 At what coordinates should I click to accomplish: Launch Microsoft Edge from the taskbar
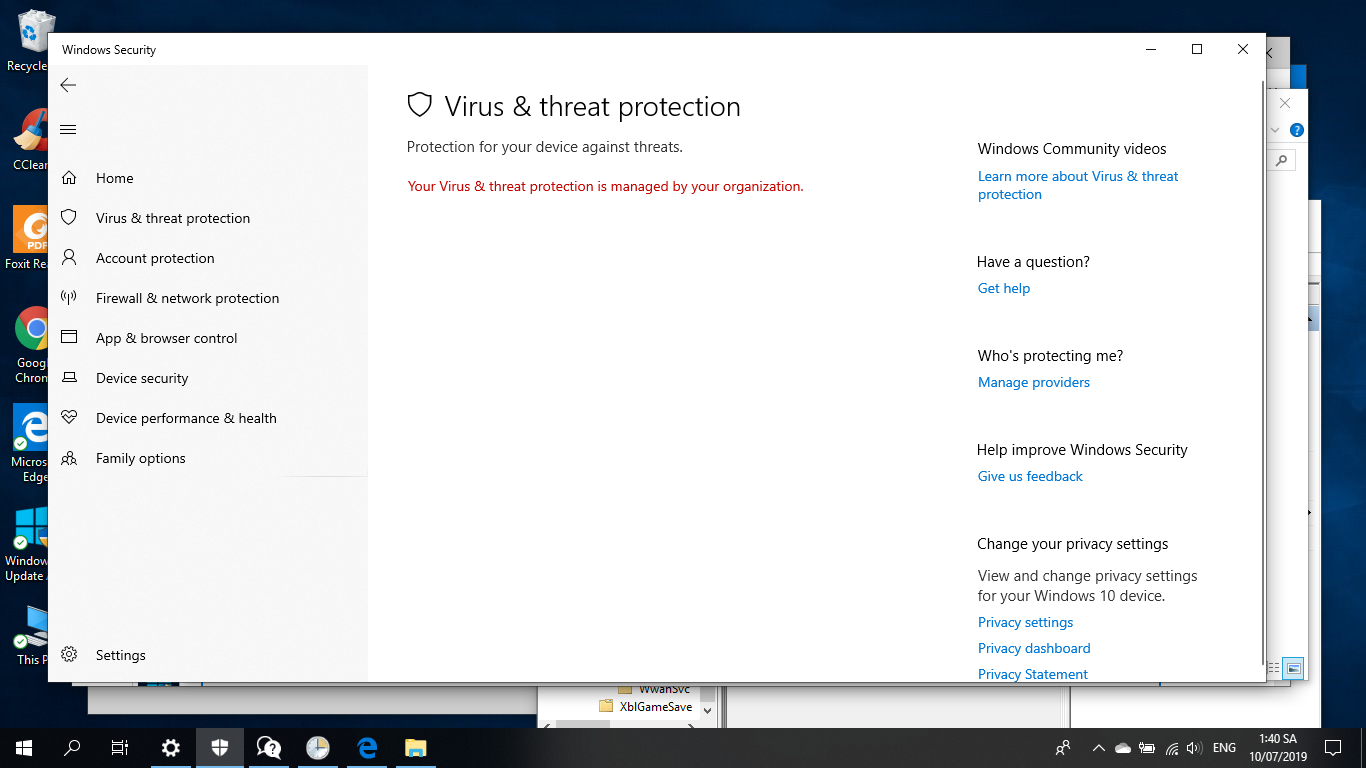366,747
